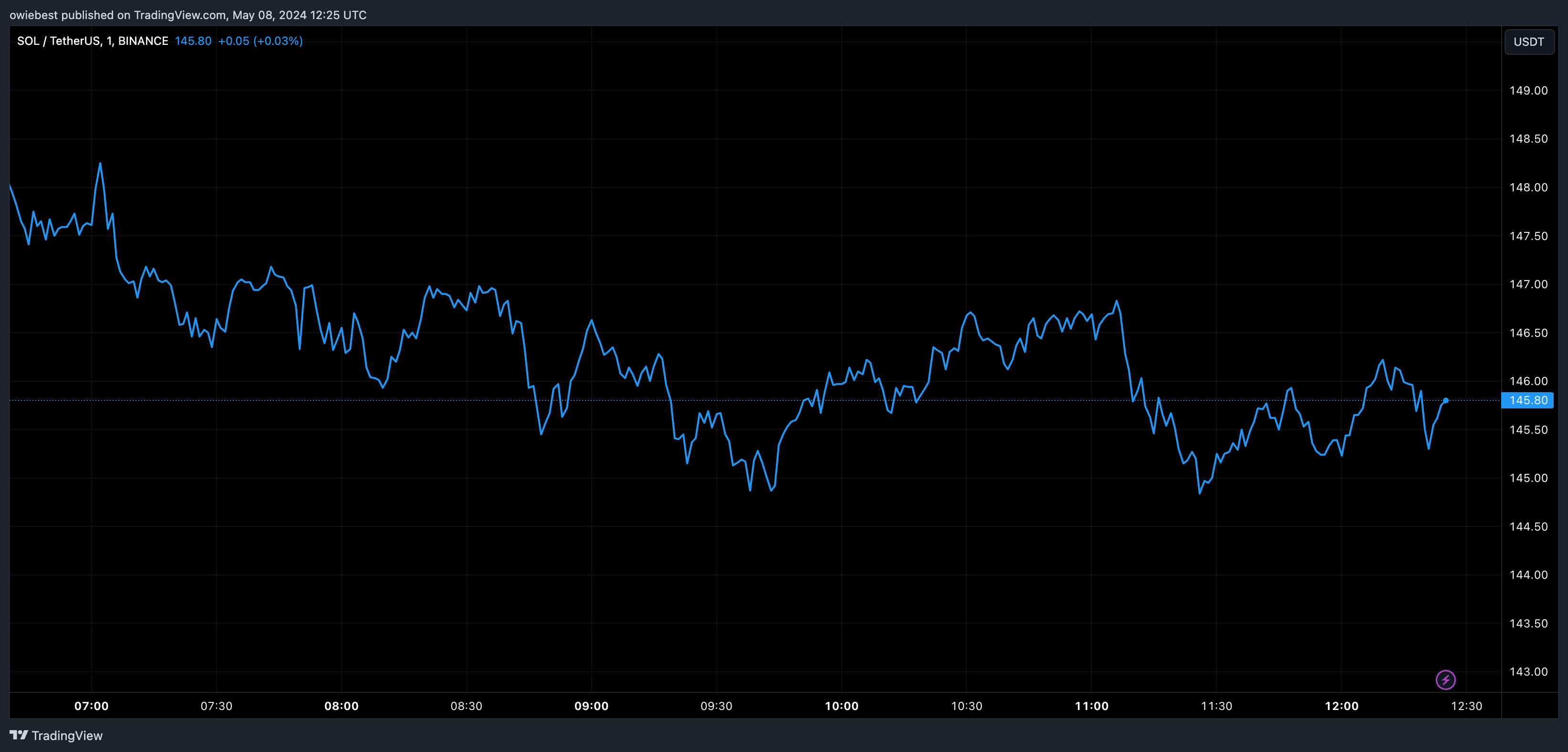The image size is (1568, 752).
Task: Select the 09:00 time axis label
Action: click(x=591, y=706)
